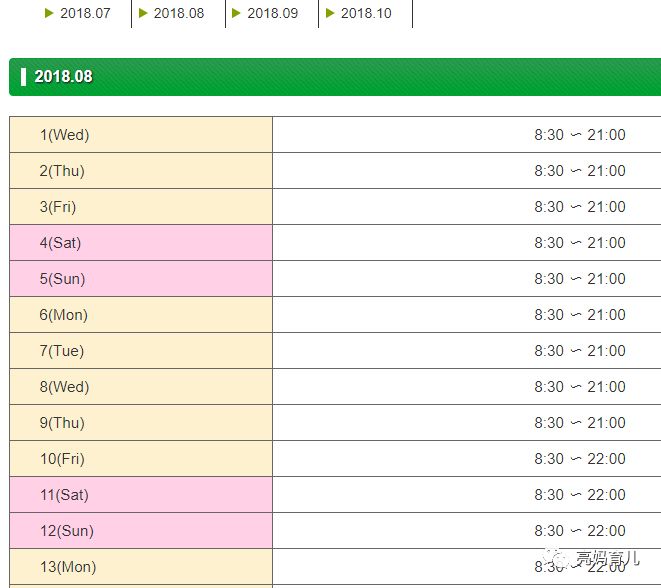Image resolution: width=661 pixels, height=588 pixels.
Task: Switch to the 2018.10 schedule
Action: click(x=366, y=13)
